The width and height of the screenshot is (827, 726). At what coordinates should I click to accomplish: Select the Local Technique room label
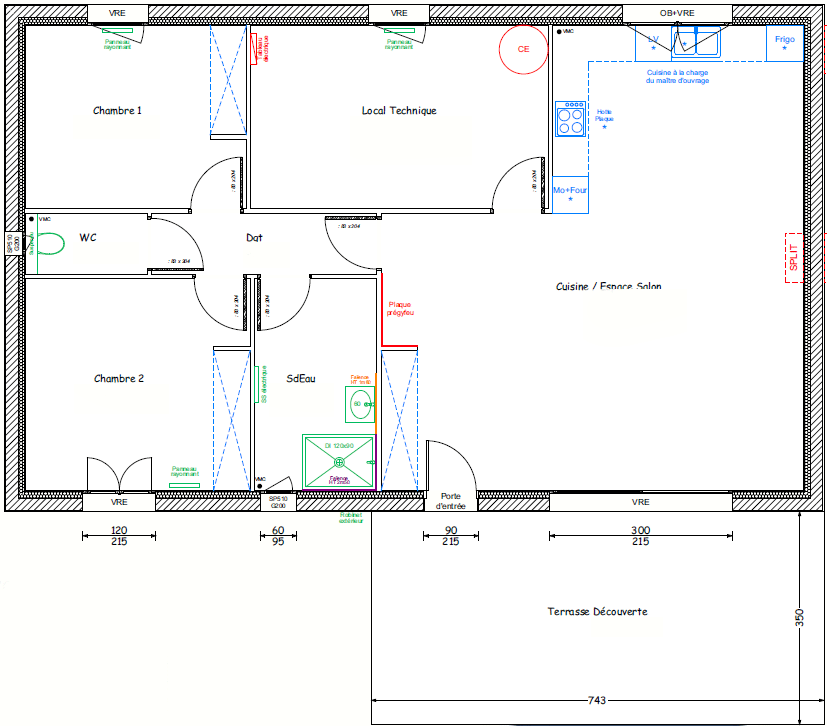pyautogui.click(x=399, y=111)
